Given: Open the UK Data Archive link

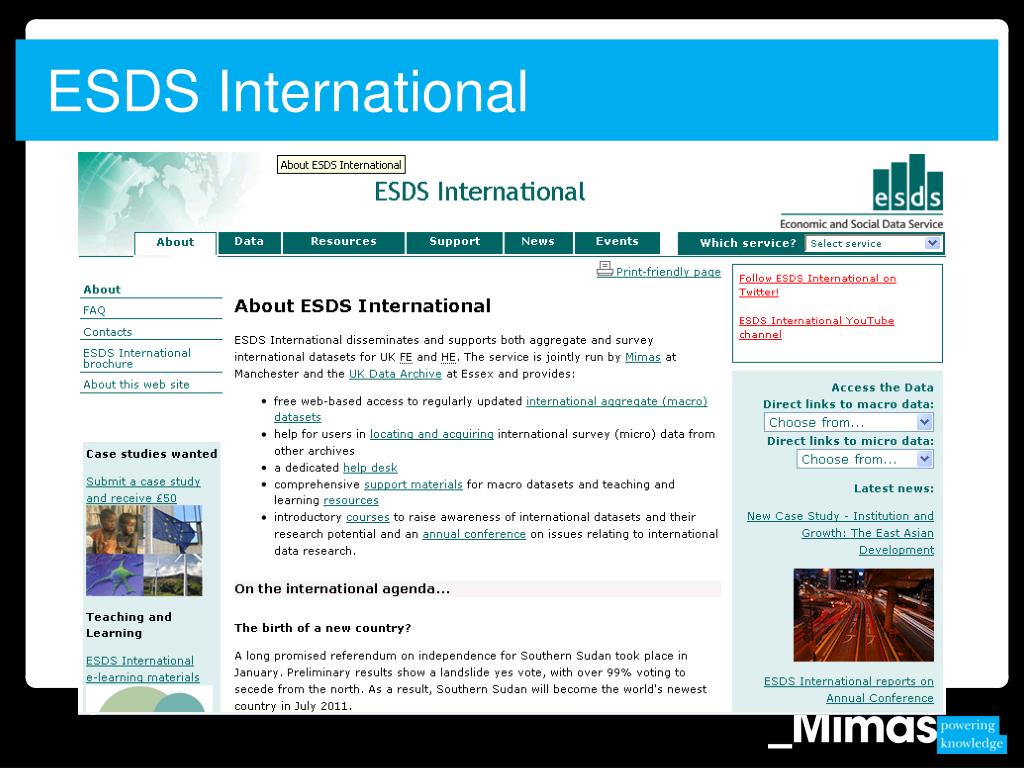Looking at the screenshot, I should pos(395,374).
